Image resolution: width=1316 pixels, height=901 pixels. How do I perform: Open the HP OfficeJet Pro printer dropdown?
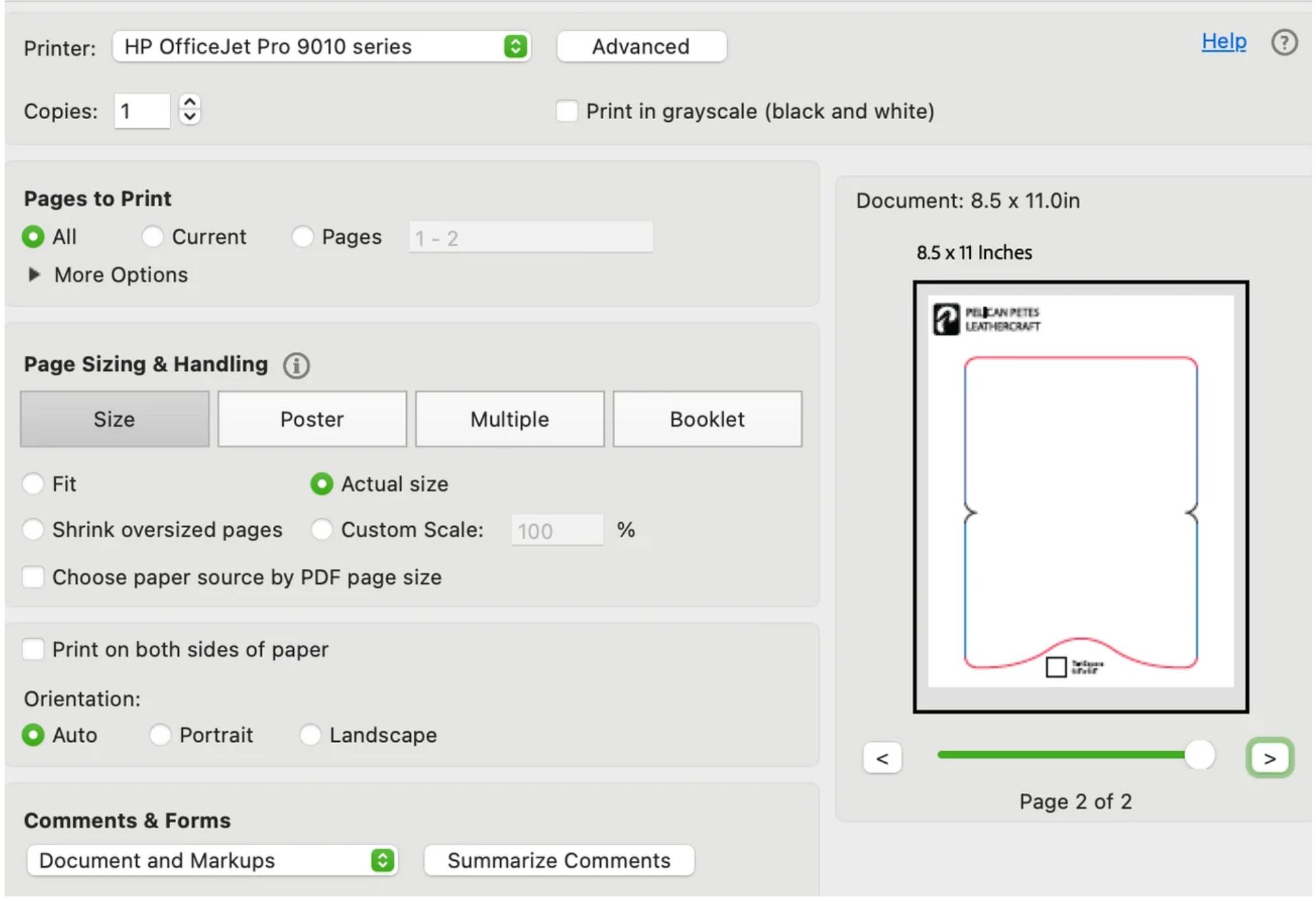pos(322,47)
